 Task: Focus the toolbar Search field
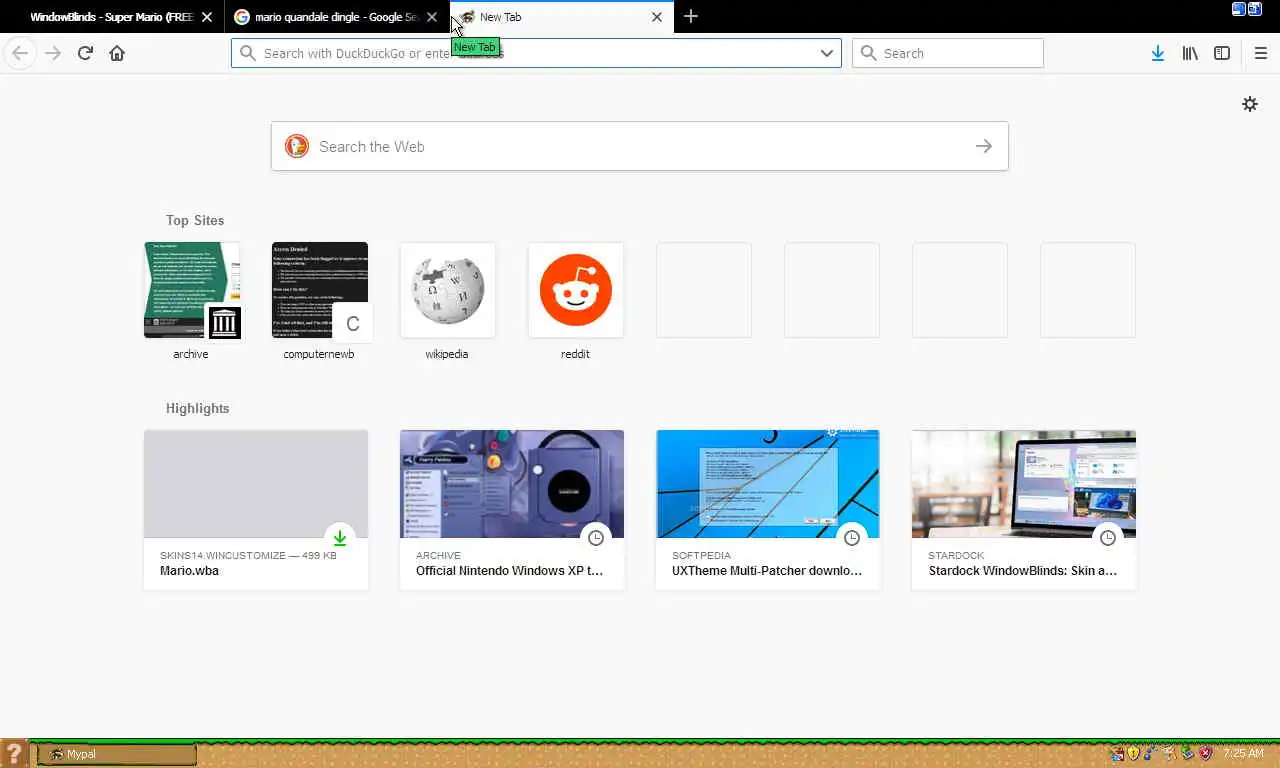[948, 53]
